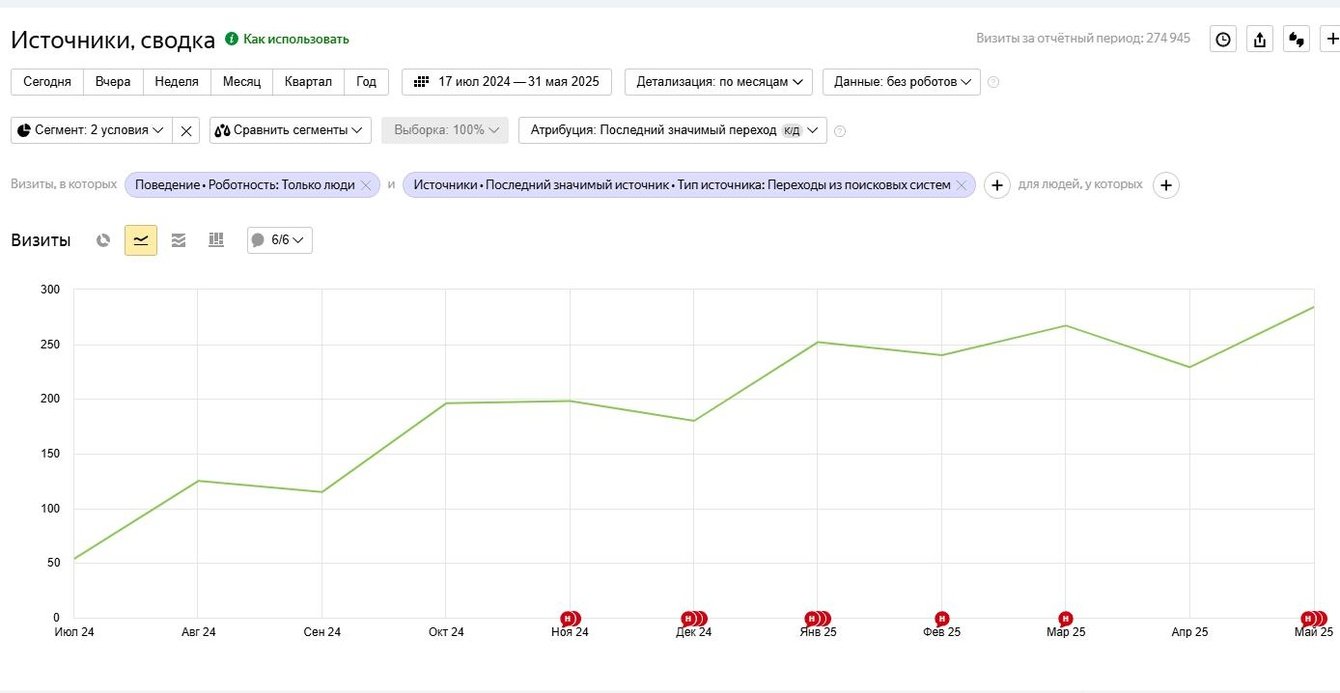The width and height of the screenshot is (1340, 693).
Task: Add a people condition with the plus button
Action: click(x=1166, y=185)
